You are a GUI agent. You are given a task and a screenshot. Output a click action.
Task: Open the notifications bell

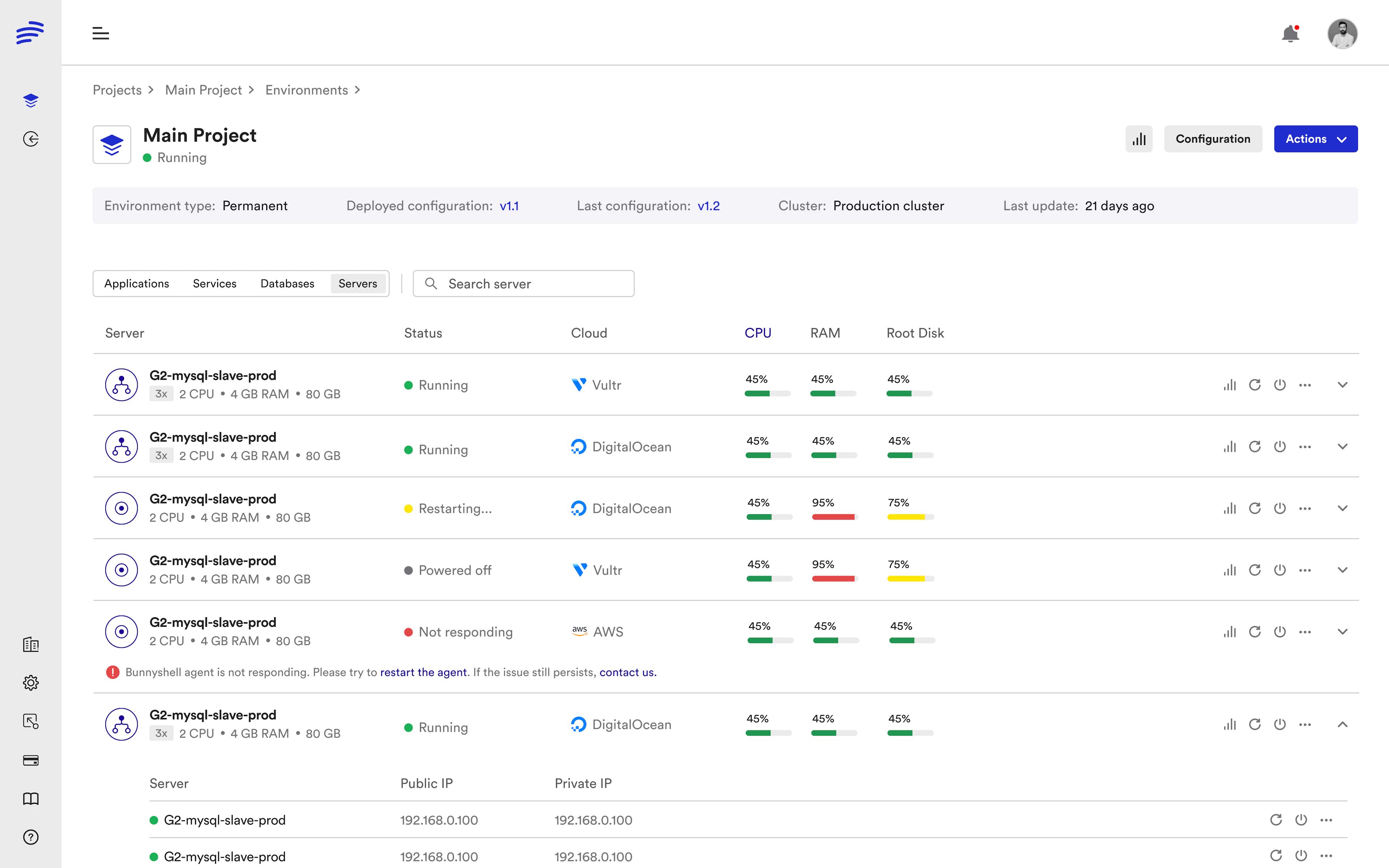[x=1290, y=34]
